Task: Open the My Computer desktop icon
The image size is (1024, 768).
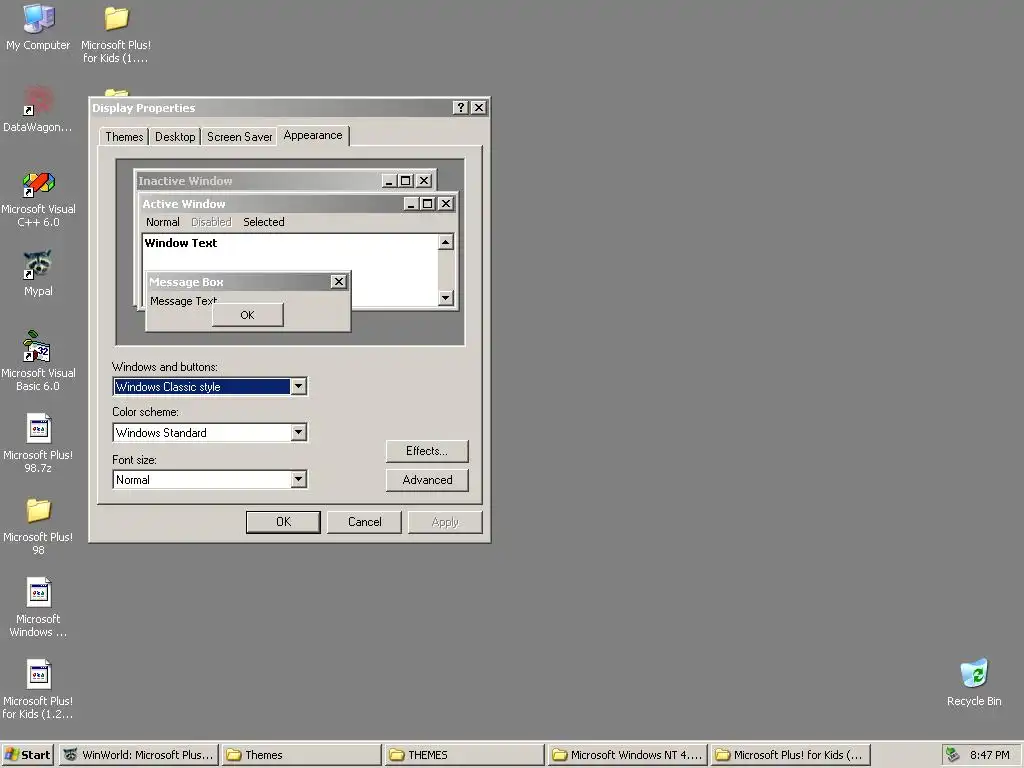Action: coord(38,28)
